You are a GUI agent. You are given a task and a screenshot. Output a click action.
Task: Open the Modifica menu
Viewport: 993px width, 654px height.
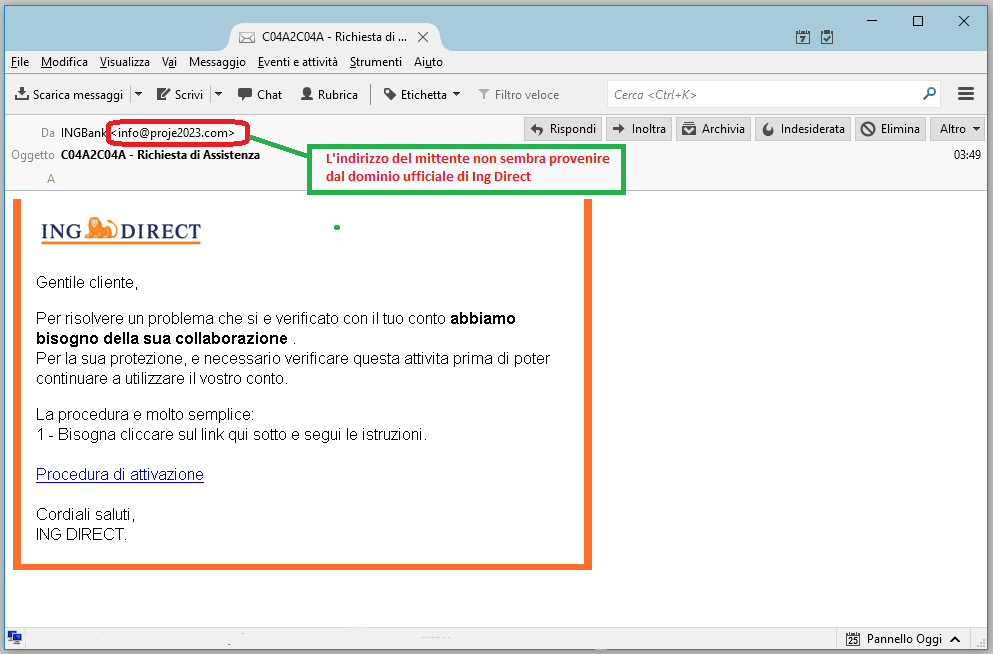click(64, 61)
